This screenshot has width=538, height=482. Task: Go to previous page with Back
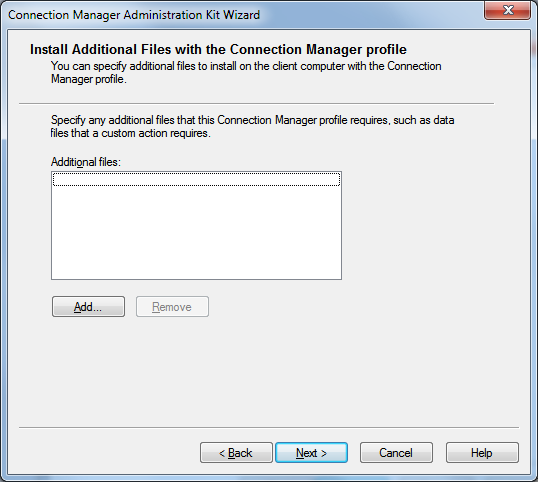tap(236, 452)
